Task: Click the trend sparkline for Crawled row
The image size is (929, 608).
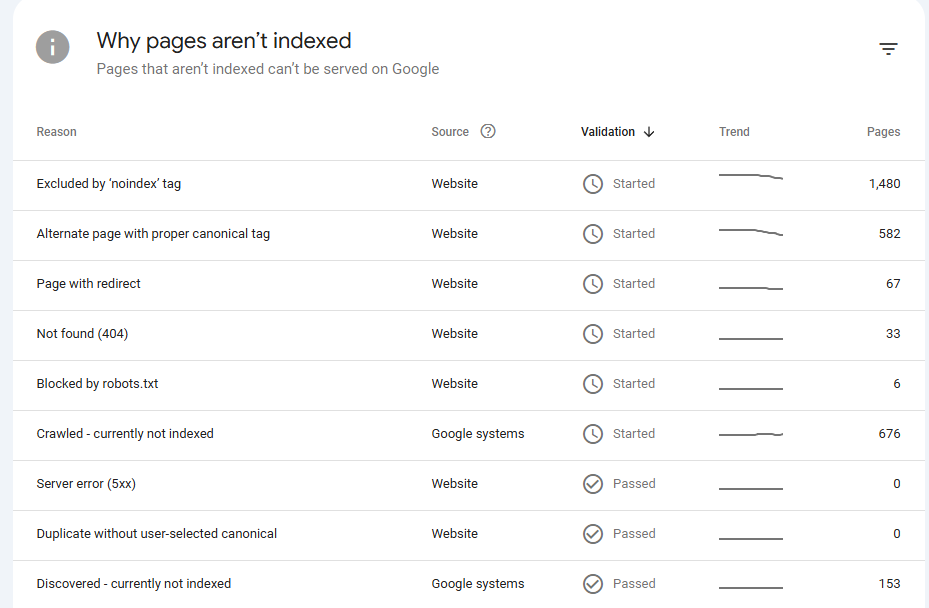Action: pos(750,435)
